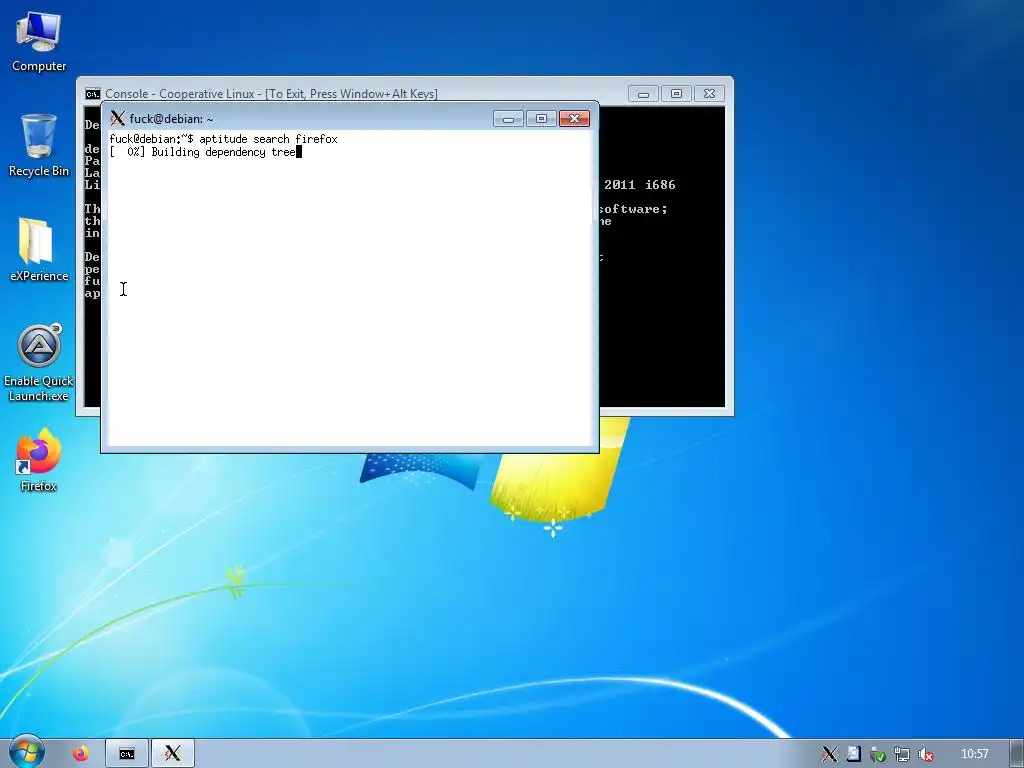Click the Show Desktop strip

point(1017,754)
